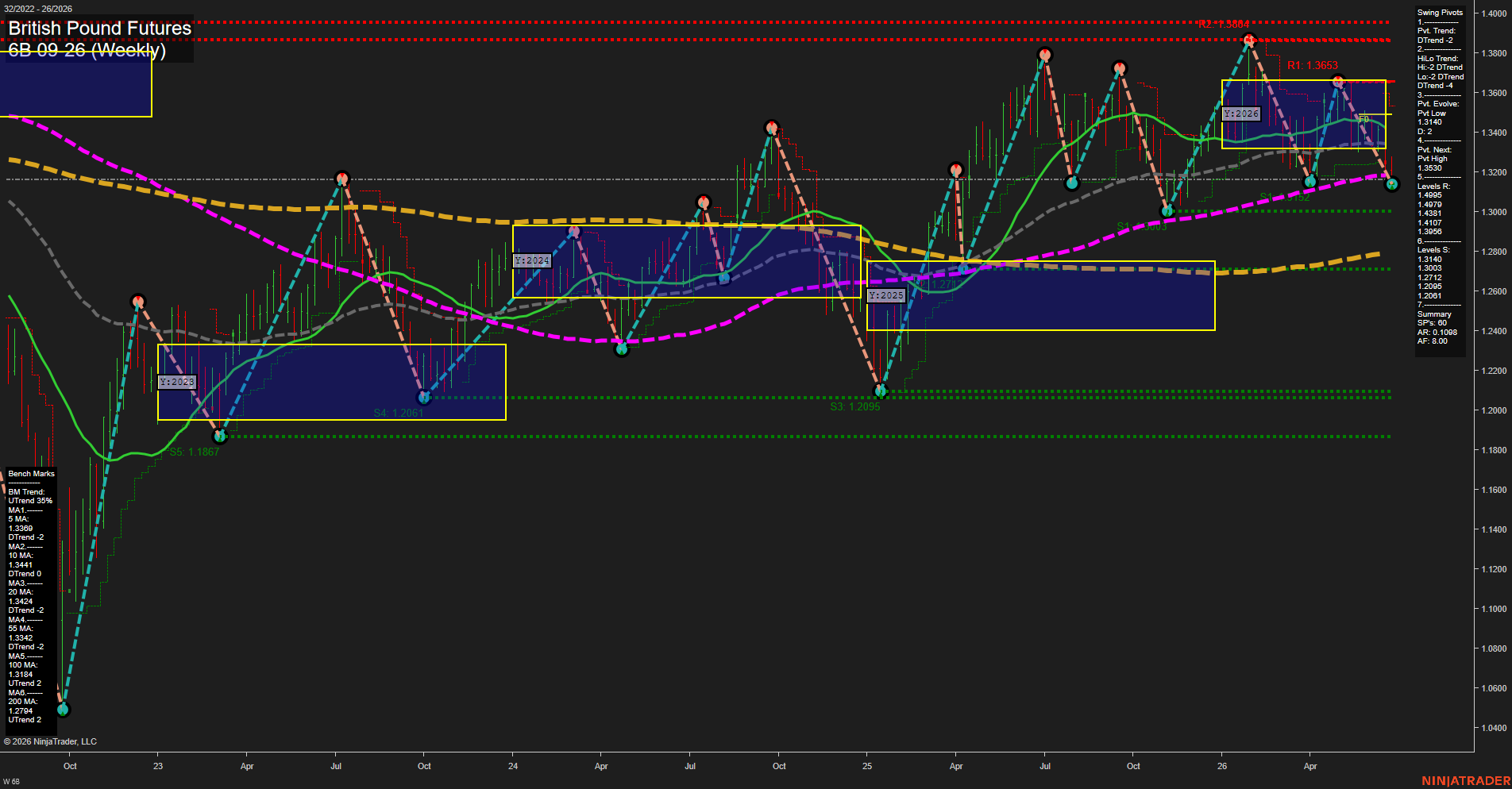Click the 1.3956 resistance level value
Viewport: 1512px width, 789px height.
1429,232
